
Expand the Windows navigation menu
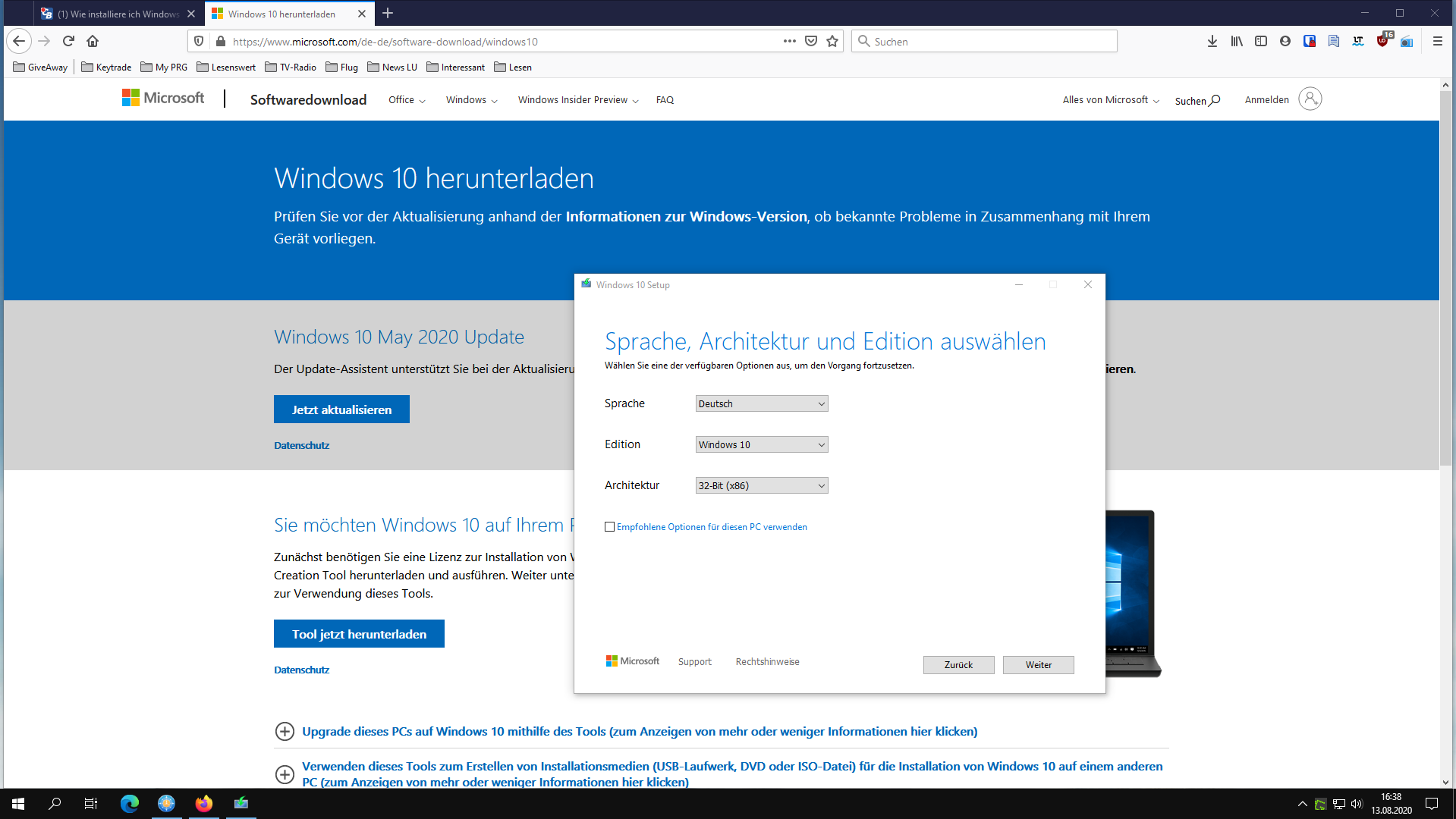pos(471,99)
